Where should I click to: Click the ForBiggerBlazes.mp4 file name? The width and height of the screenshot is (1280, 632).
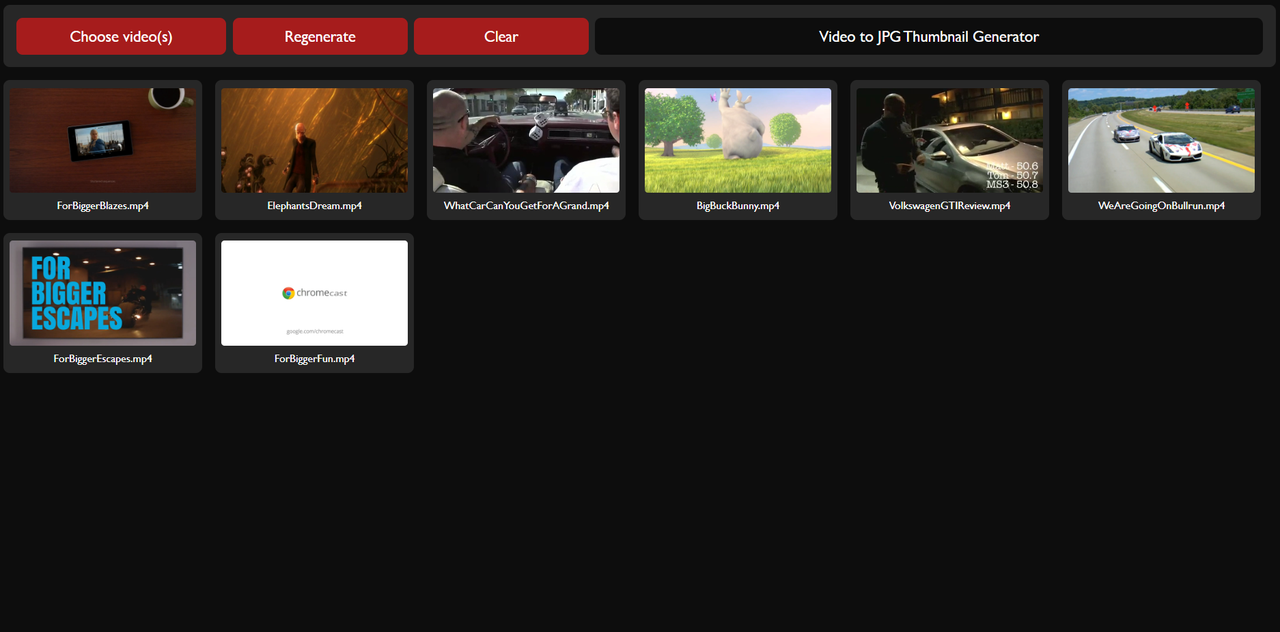click(103, 206)
